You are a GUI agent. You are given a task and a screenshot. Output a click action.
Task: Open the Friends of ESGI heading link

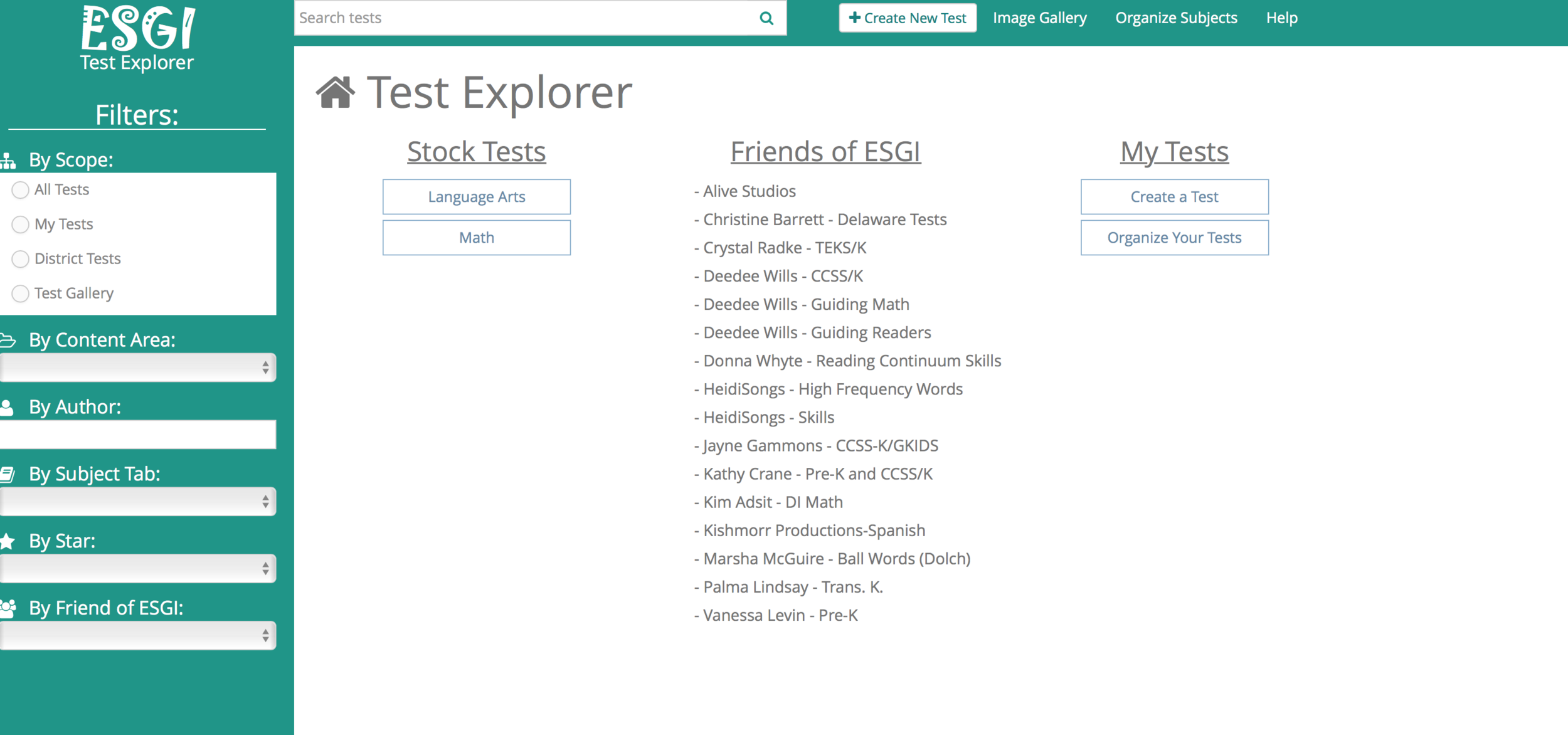click(x=825, y=152)
